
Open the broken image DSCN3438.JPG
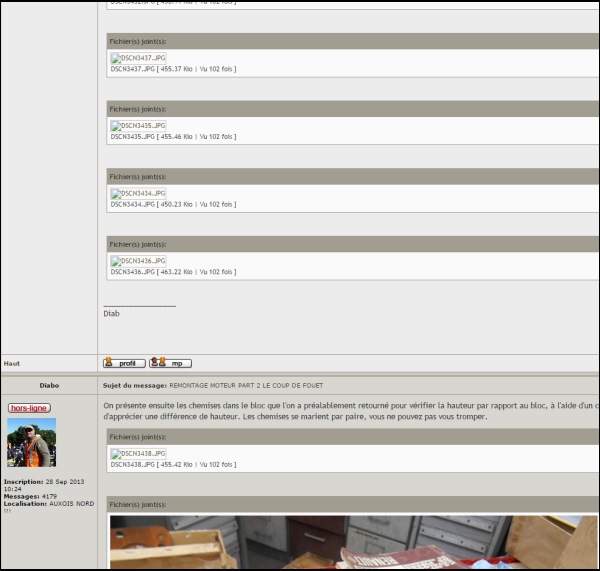[138, 454]
